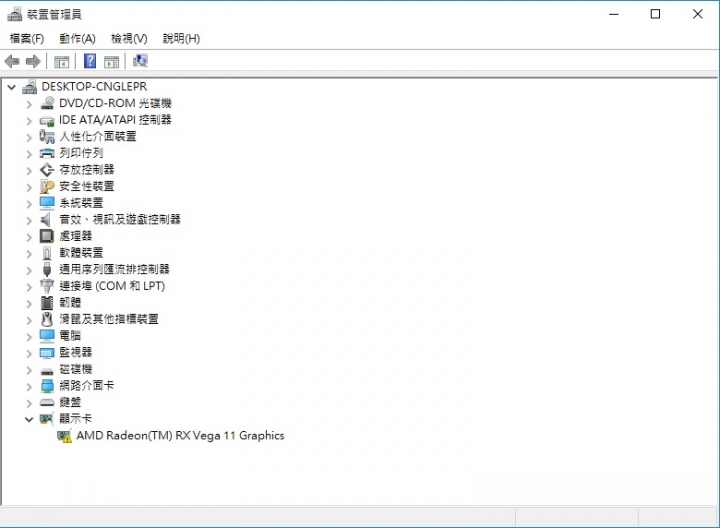
Task: Select the 滑鼠及其他指標裝置 label
Action: [109, 319]
